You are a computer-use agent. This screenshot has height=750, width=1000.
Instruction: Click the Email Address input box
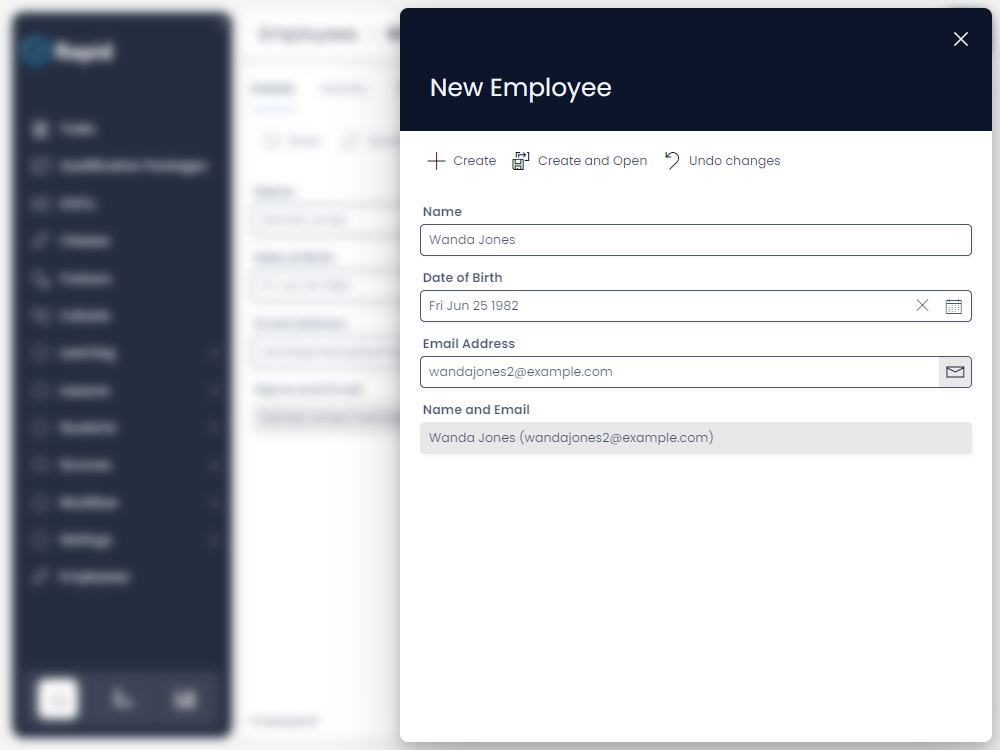(x=679, y=372)
